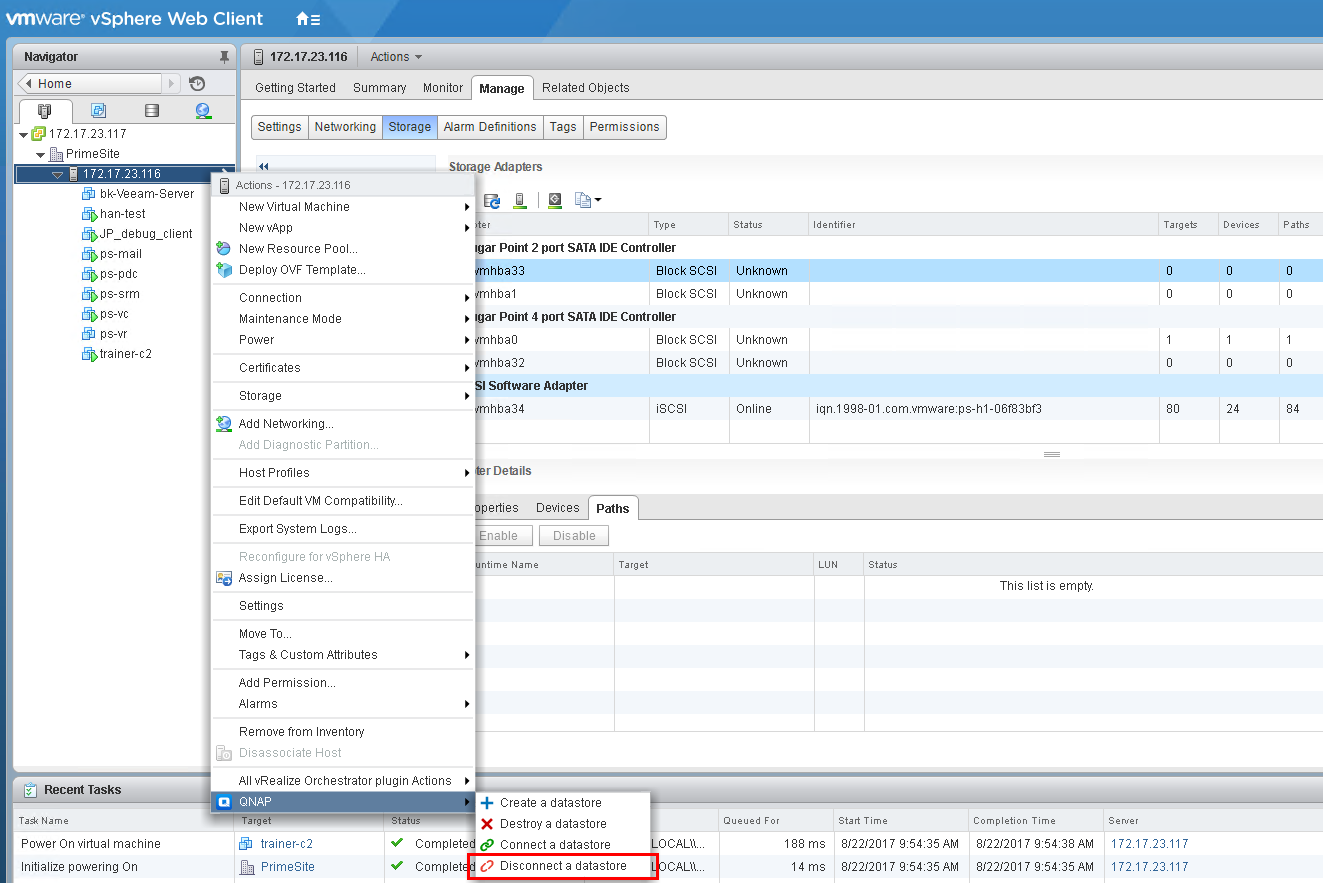The image size is (1323, 883).
Task: Select Edit Default VM Compatibility menu entry
Action: pos(343,501)
